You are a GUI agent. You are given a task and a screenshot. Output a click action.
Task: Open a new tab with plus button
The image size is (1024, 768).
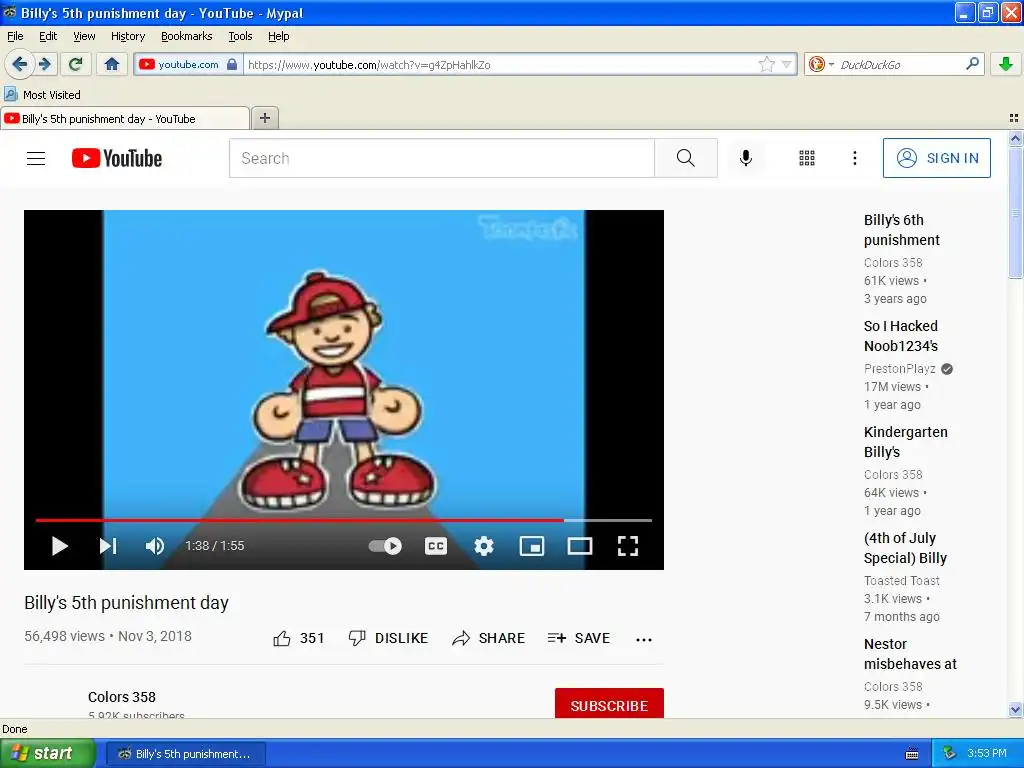[x=264, y=118]
